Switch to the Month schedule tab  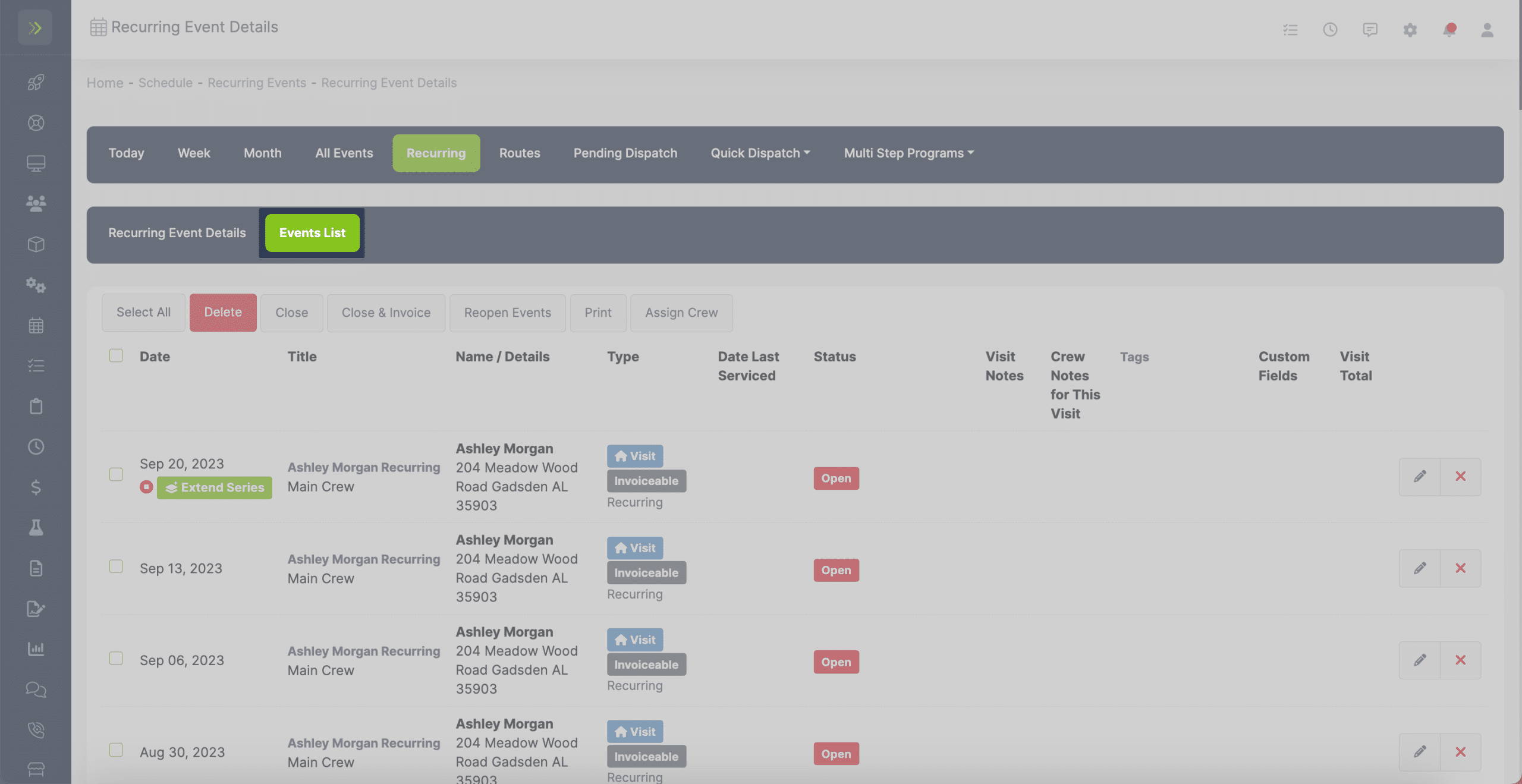pyautogui.click(x=263, y=153)
